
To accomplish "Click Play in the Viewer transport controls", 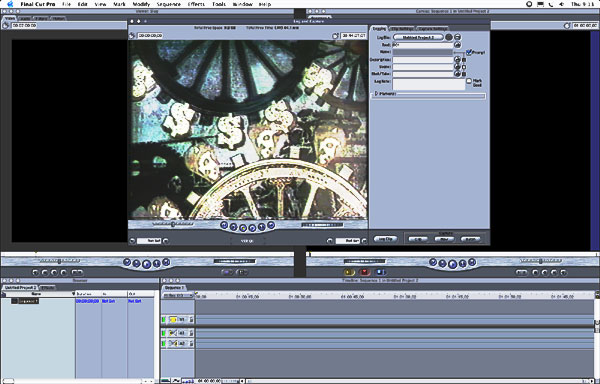I will point(147,264).
